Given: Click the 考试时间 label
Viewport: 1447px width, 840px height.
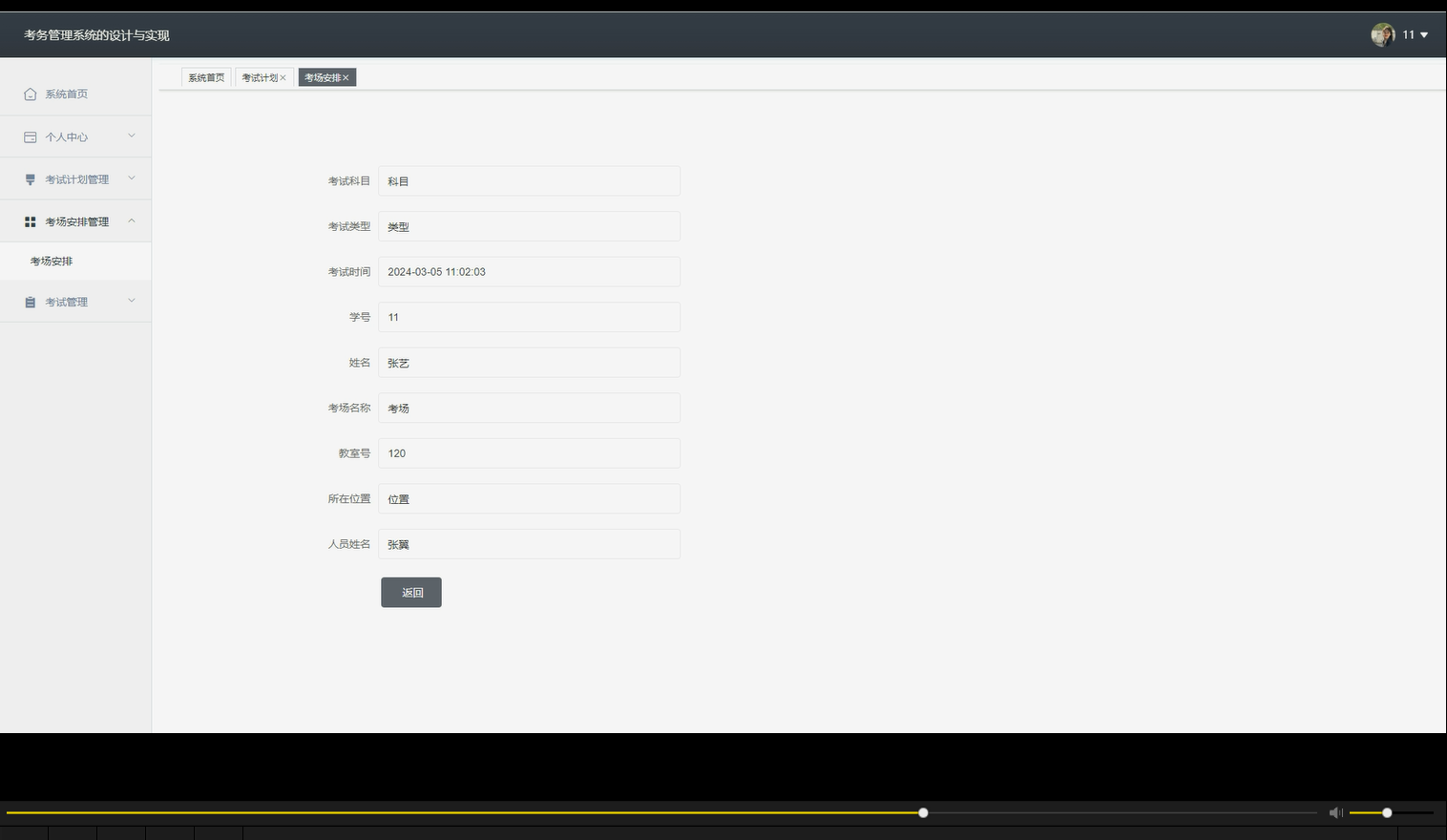Looking at the screenshot, I should tap(349, 272).
